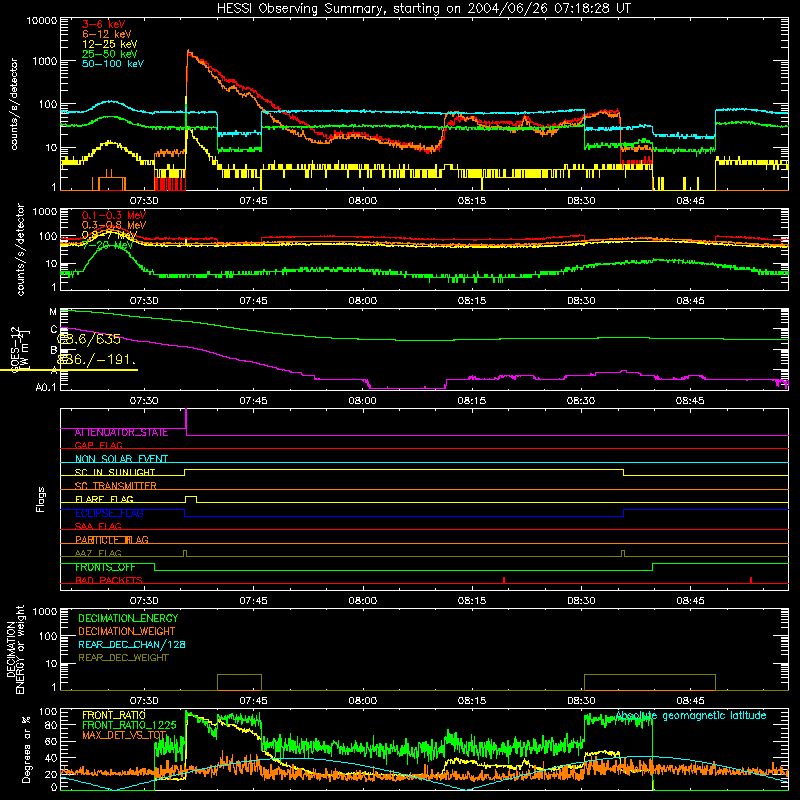Screen dimensions: 800x800
Task: Click the "Absolute geomagnetic latitude" label
Action: coord(691,716)
